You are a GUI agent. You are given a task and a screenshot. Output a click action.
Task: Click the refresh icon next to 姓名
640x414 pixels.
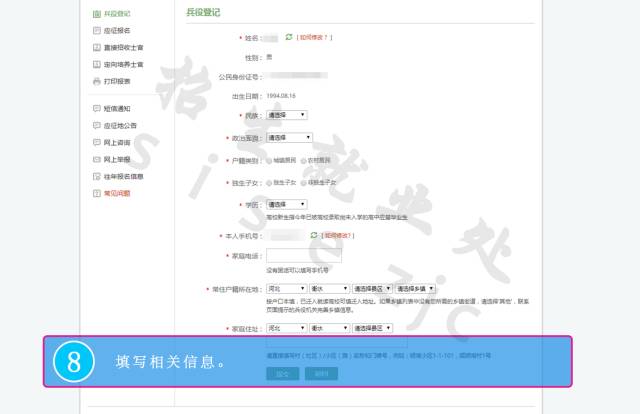click(289, 37)
